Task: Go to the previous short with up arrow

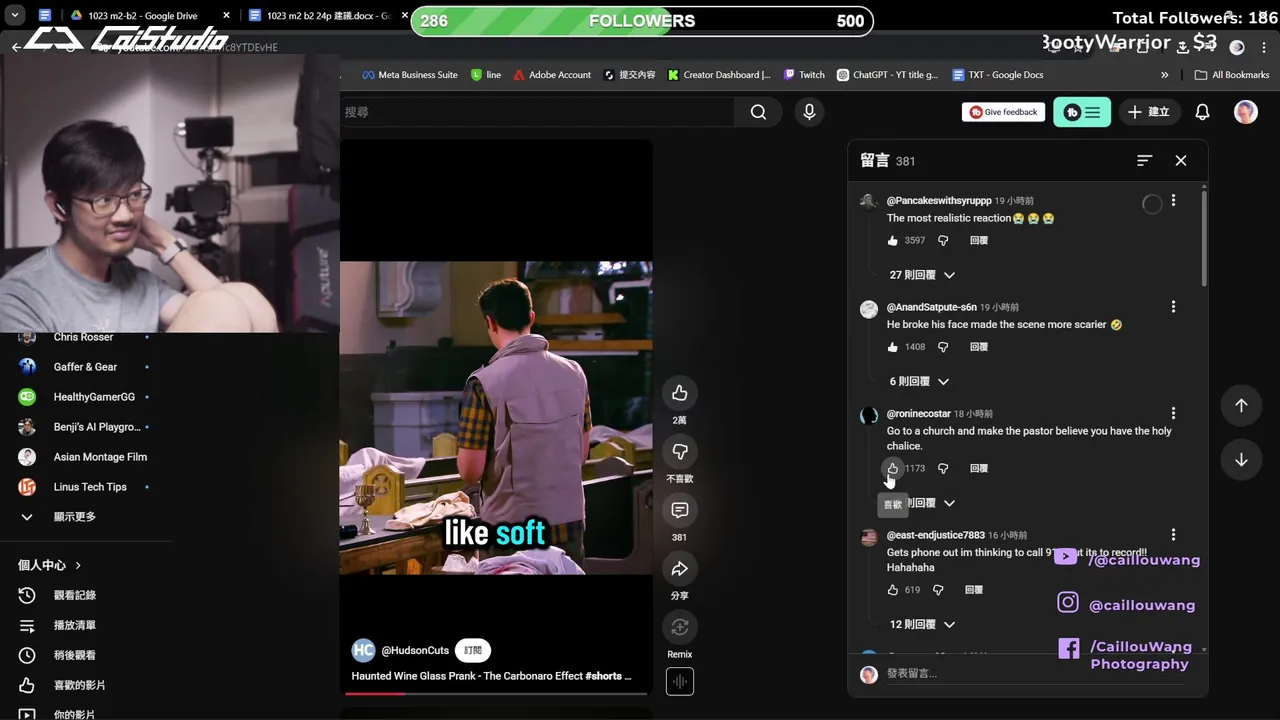Action: (1241, 405)
